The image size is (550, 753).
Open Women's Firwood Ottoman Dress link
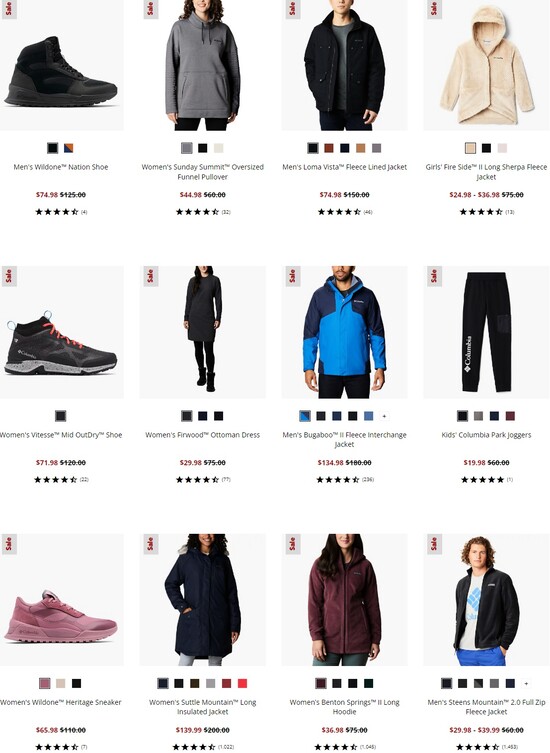(x=203, y=435)
